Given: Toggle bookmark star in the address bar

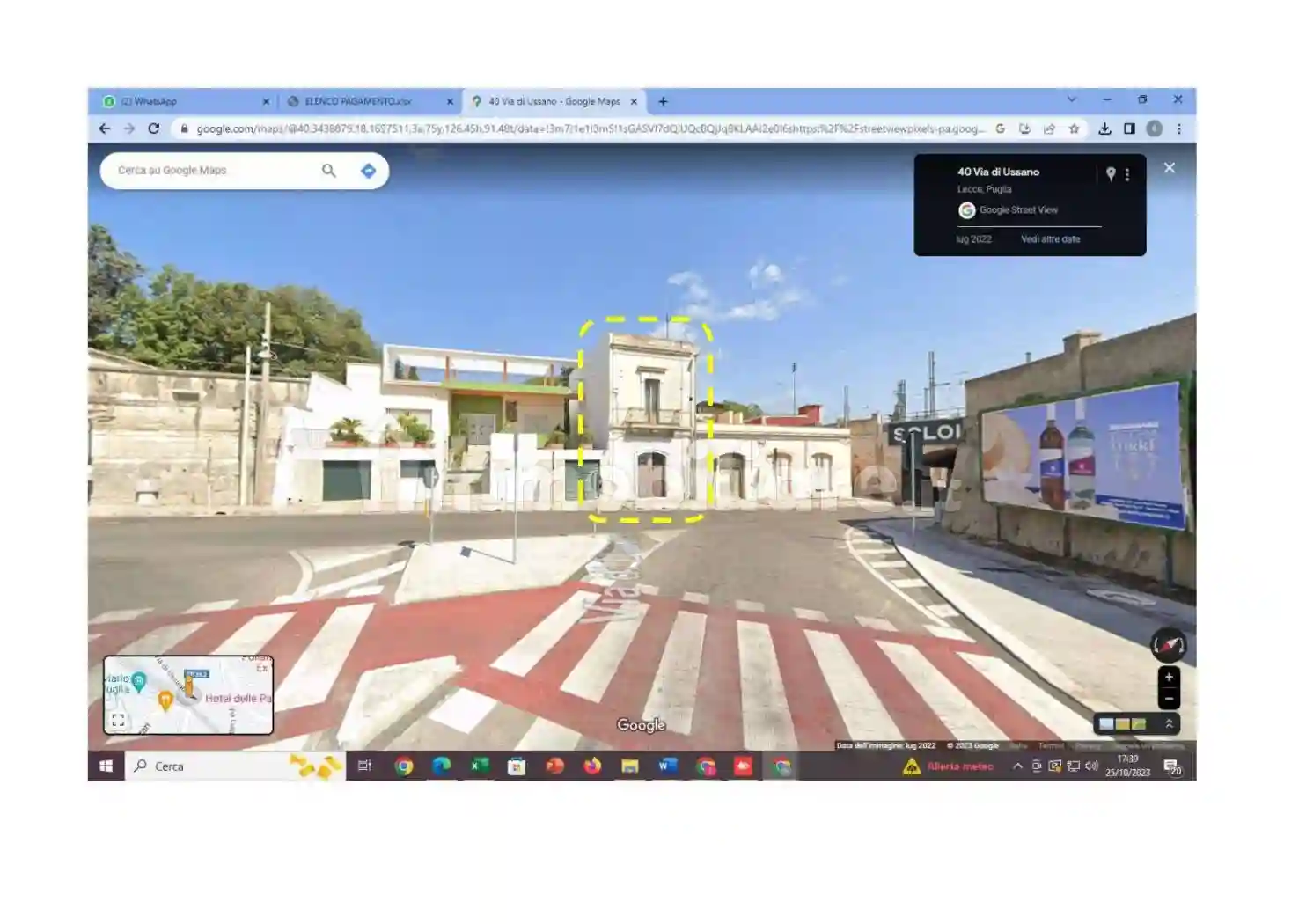Looking at the screenshot, I should [x=1075, y=128].
